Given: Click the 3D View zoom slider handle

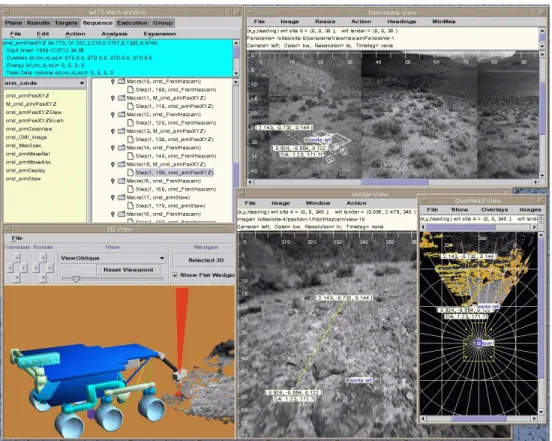Looking at the screenshot, I should pos(76,279).
